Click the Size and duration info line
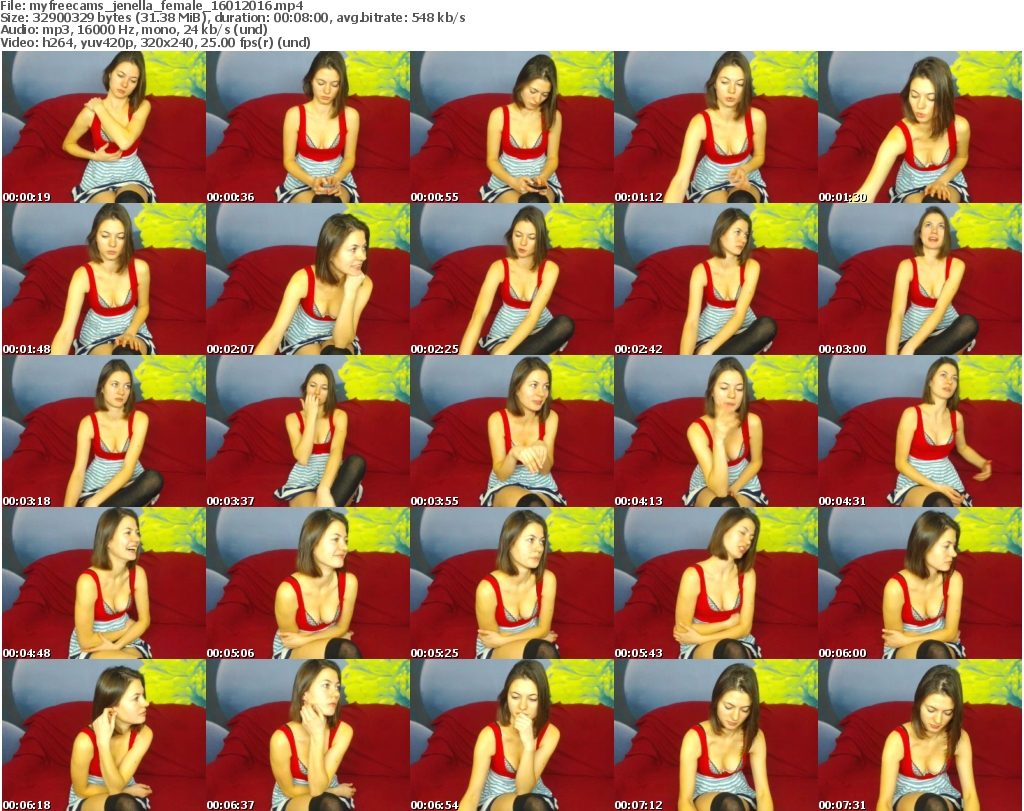This screenshot has height=811, width=1024. click(x=232, y=18)
